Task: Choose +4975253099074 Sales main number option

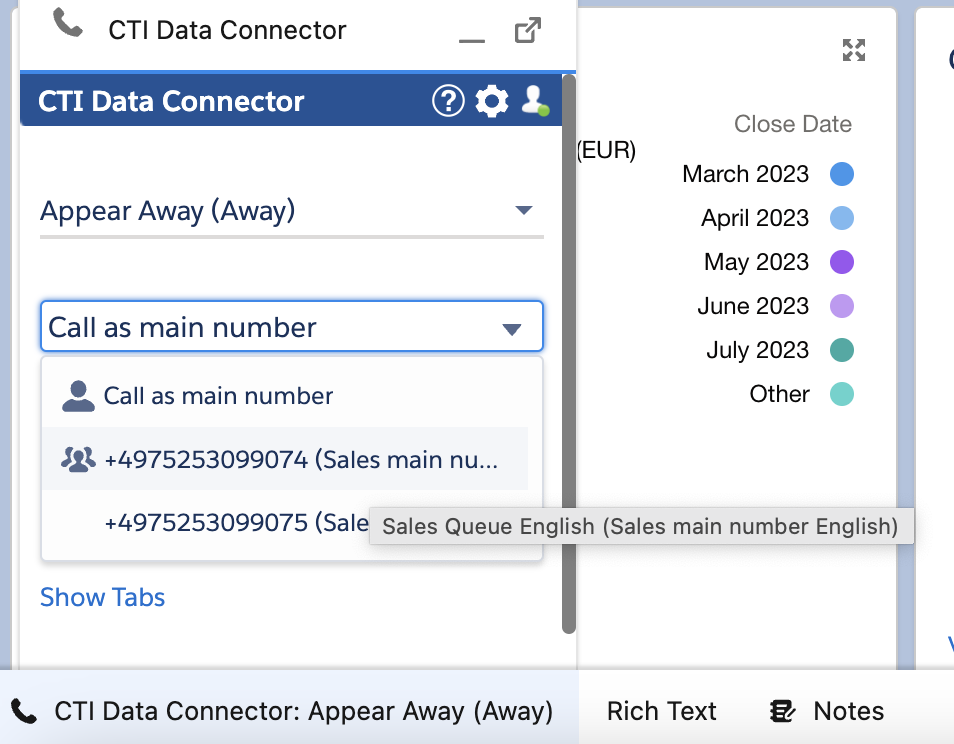Action: click(285, 459)
